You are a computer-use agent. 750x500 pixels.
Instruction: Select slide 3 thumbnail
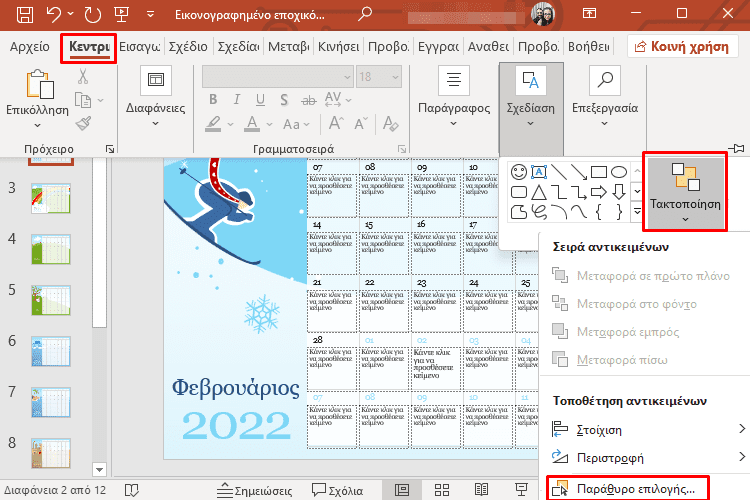tap(51, 198)
